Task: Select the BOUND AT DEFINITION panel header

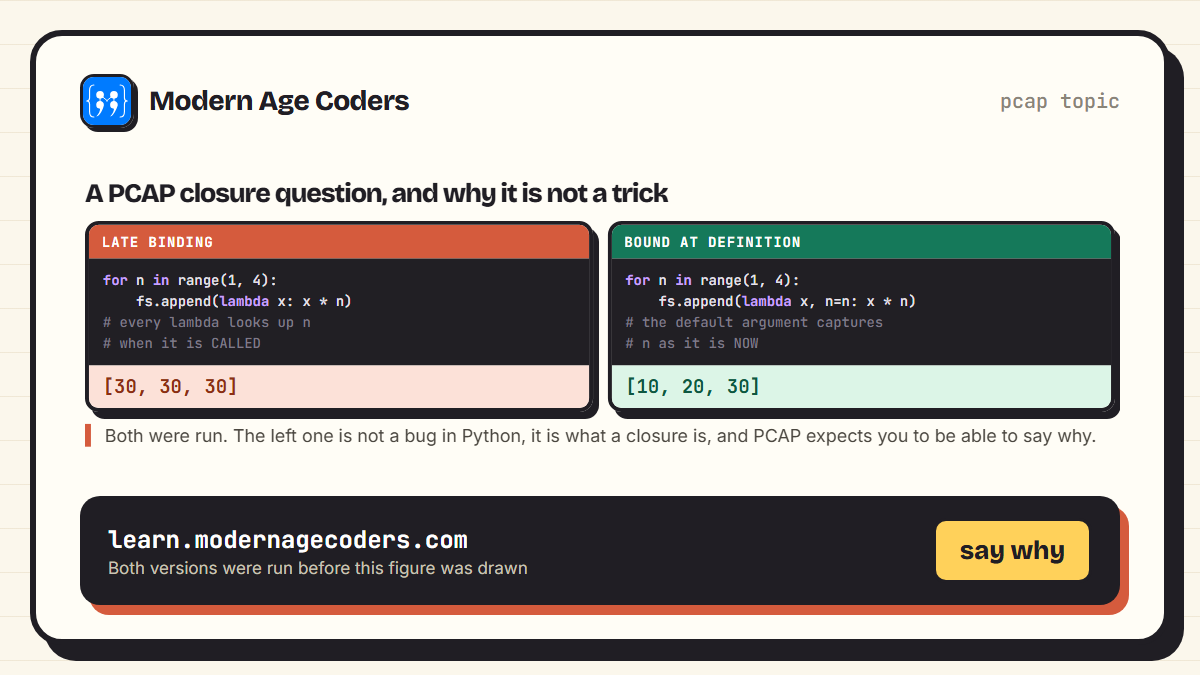Action: (x=861, y=242)
